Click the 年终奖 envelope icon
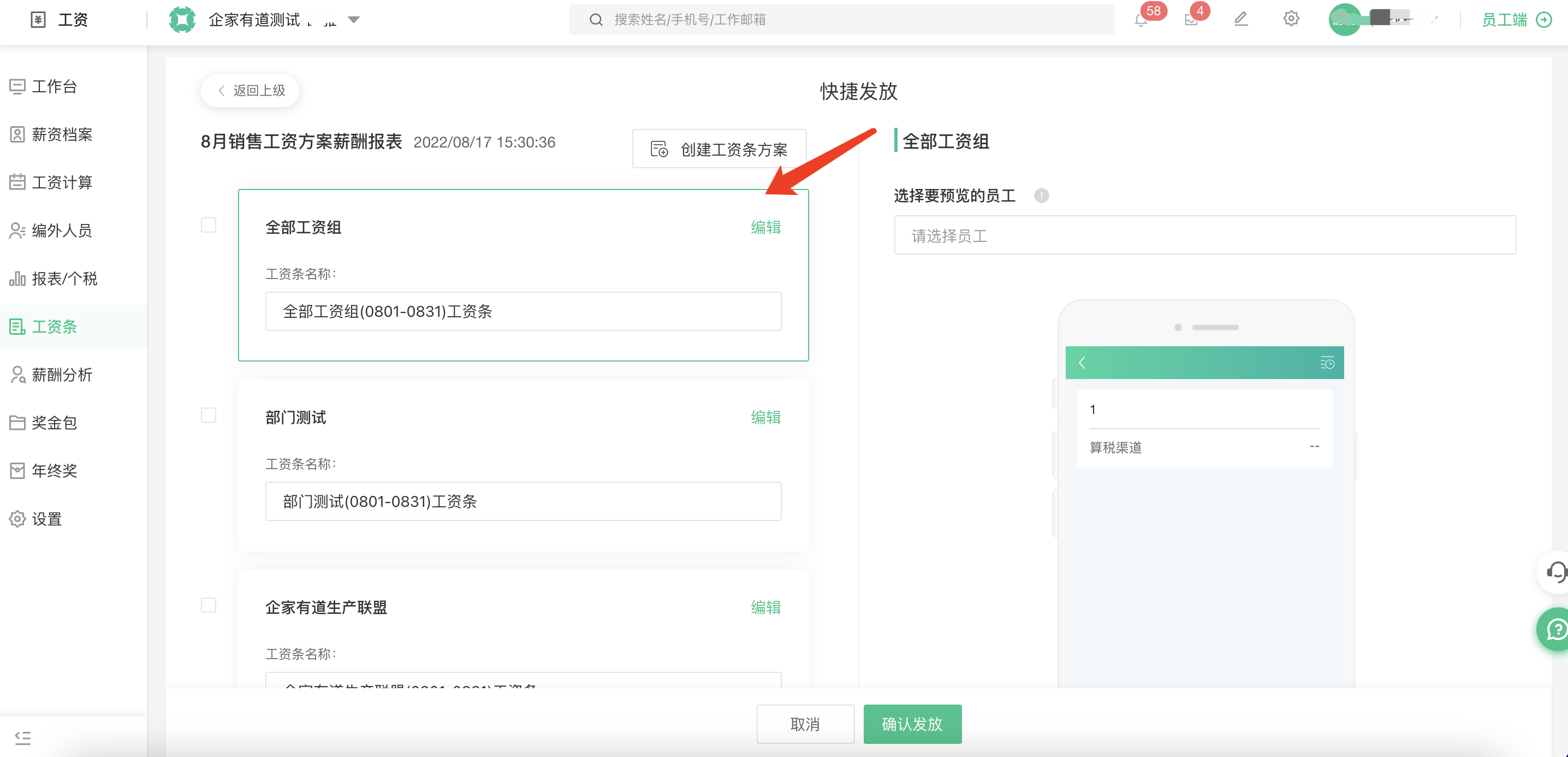Image resolution: width=1568 pixels, height=757 pixels. [17, 471]
